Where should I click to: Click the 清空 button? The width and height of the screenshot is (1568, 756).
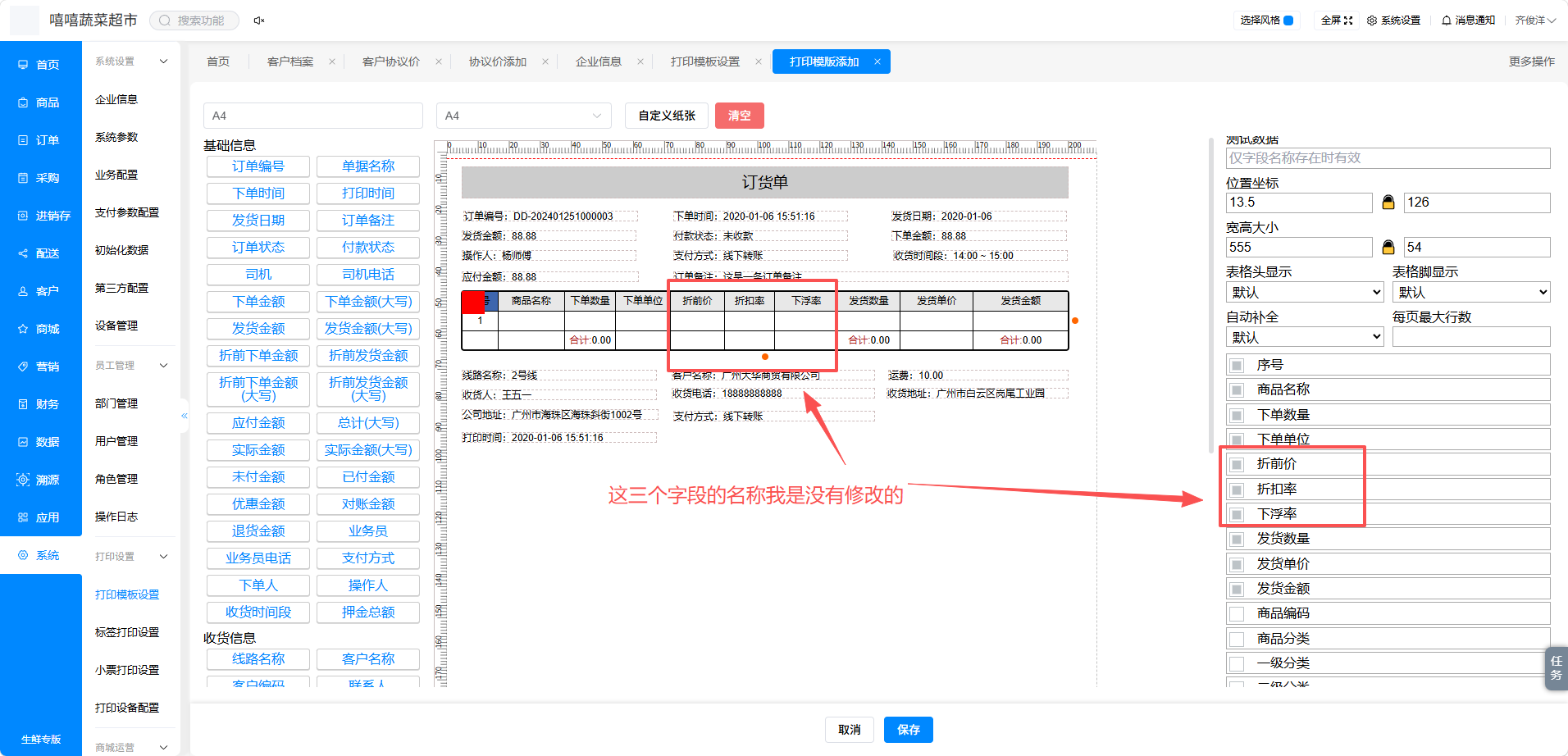pos(740,116)
